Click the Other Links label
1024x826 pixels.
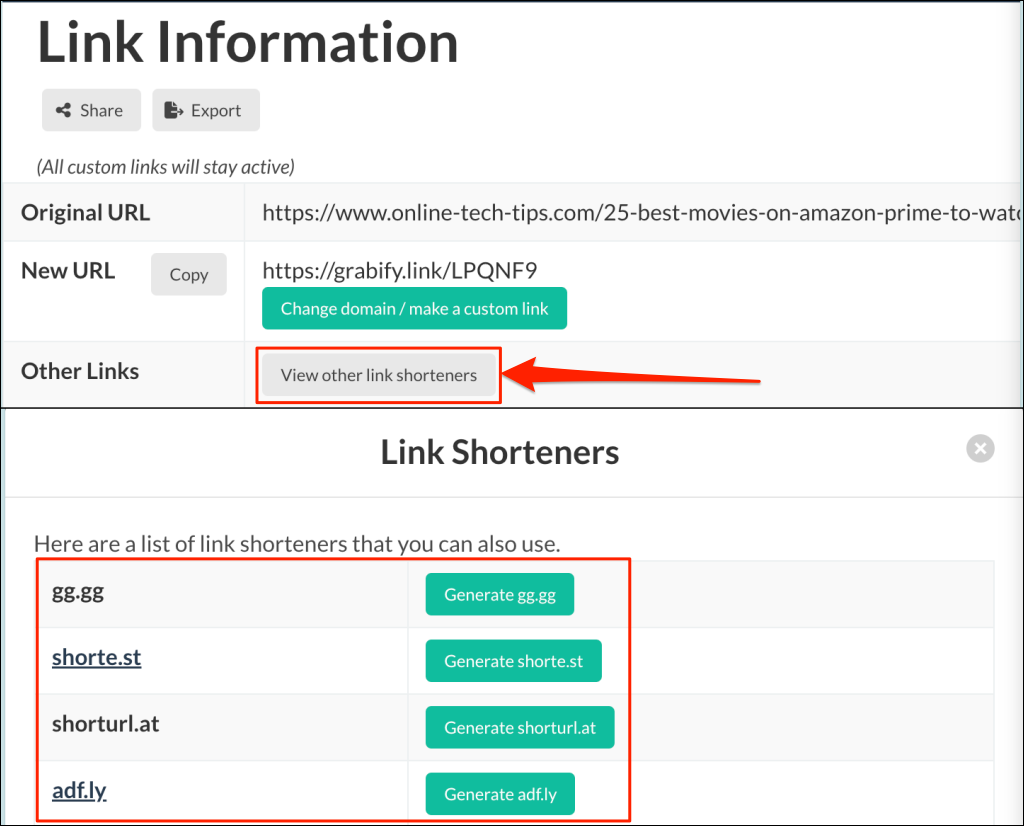[80, 371]
